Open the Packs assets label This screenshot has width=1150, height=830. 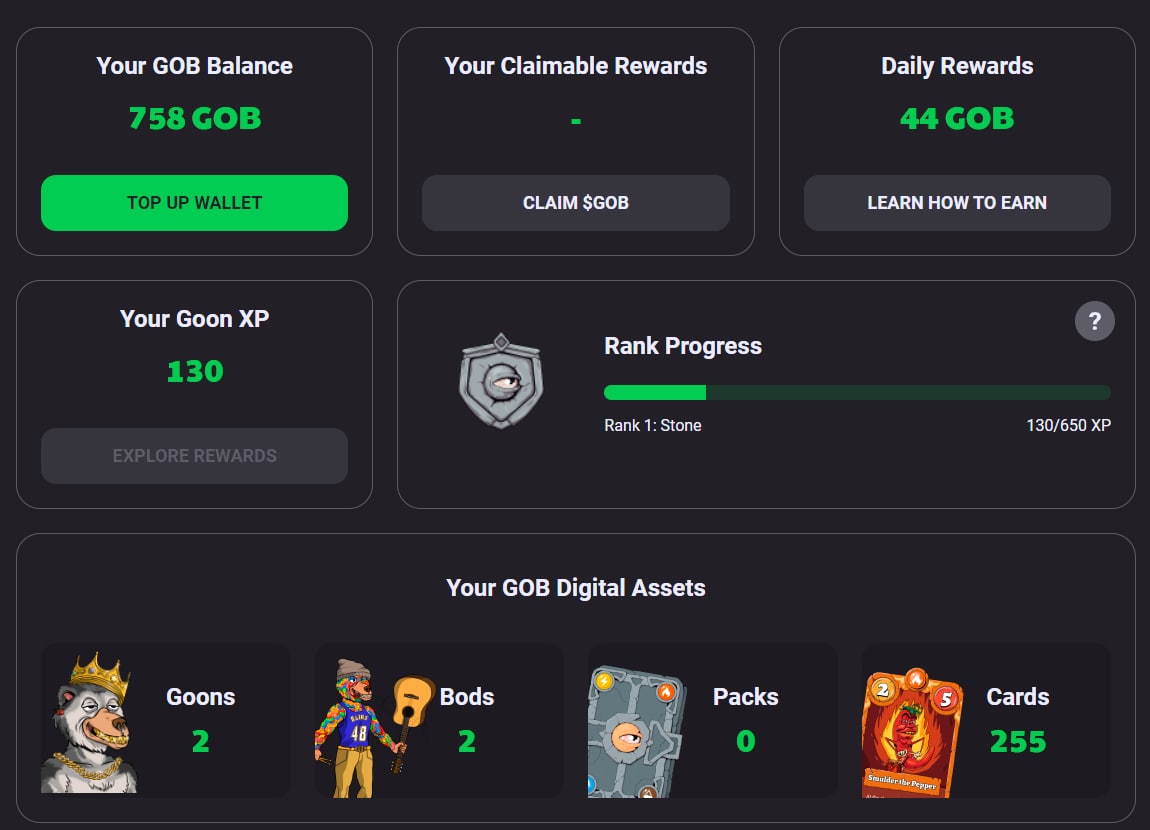(x=745, y=697)
